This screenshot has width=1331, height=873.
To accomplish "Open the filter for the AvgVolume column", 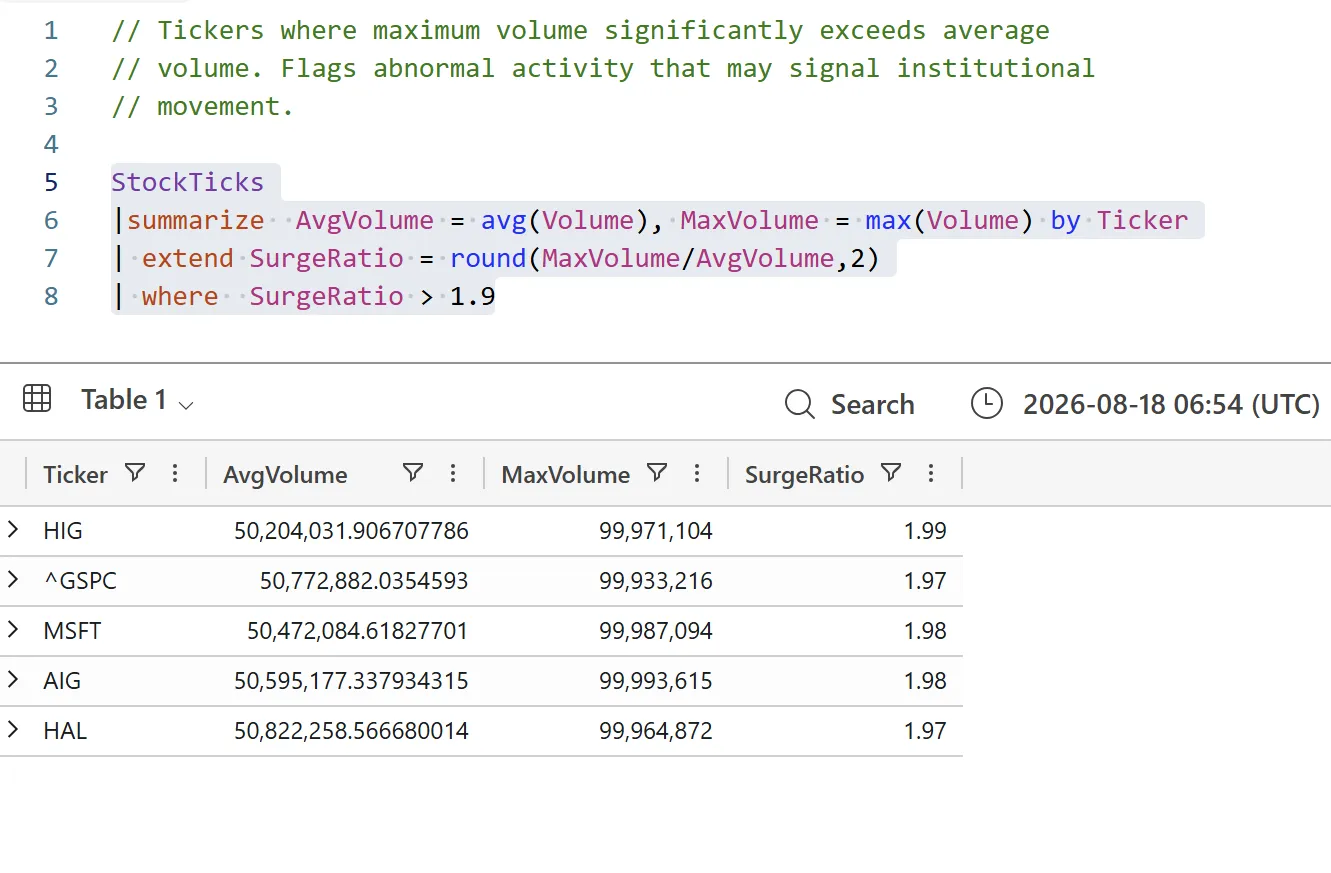I will pos(412,473).
